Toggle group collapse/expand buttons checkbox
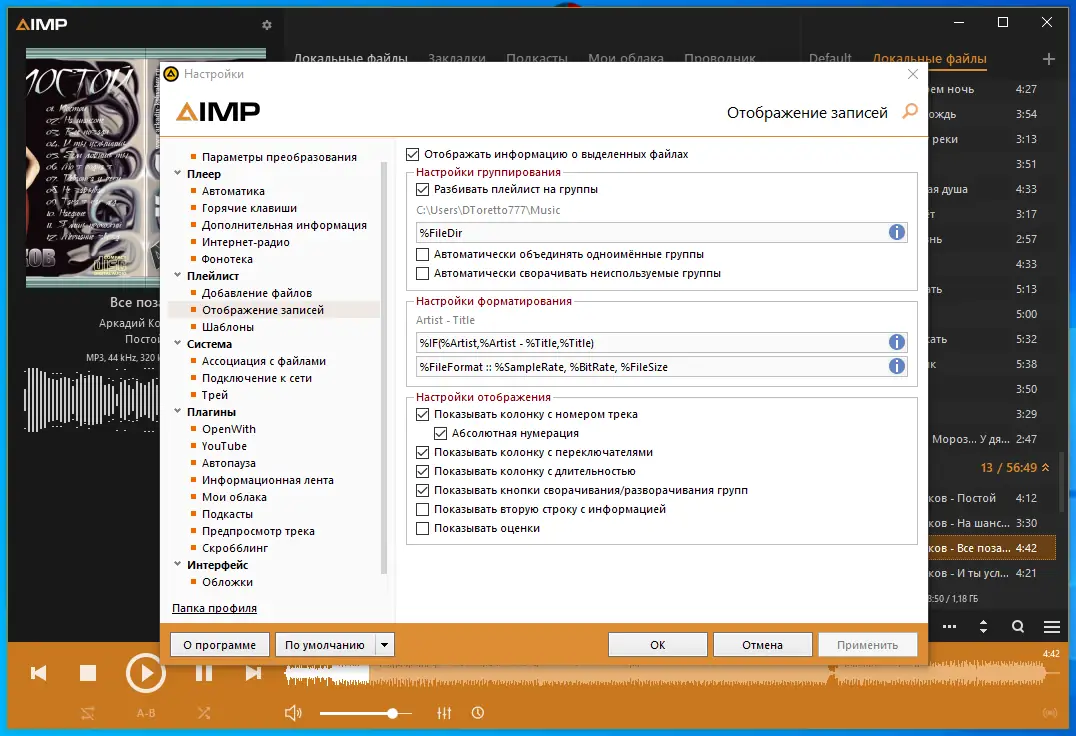Image resolution: width=1076 pixels, height=736 pixels. pos(423,490)
